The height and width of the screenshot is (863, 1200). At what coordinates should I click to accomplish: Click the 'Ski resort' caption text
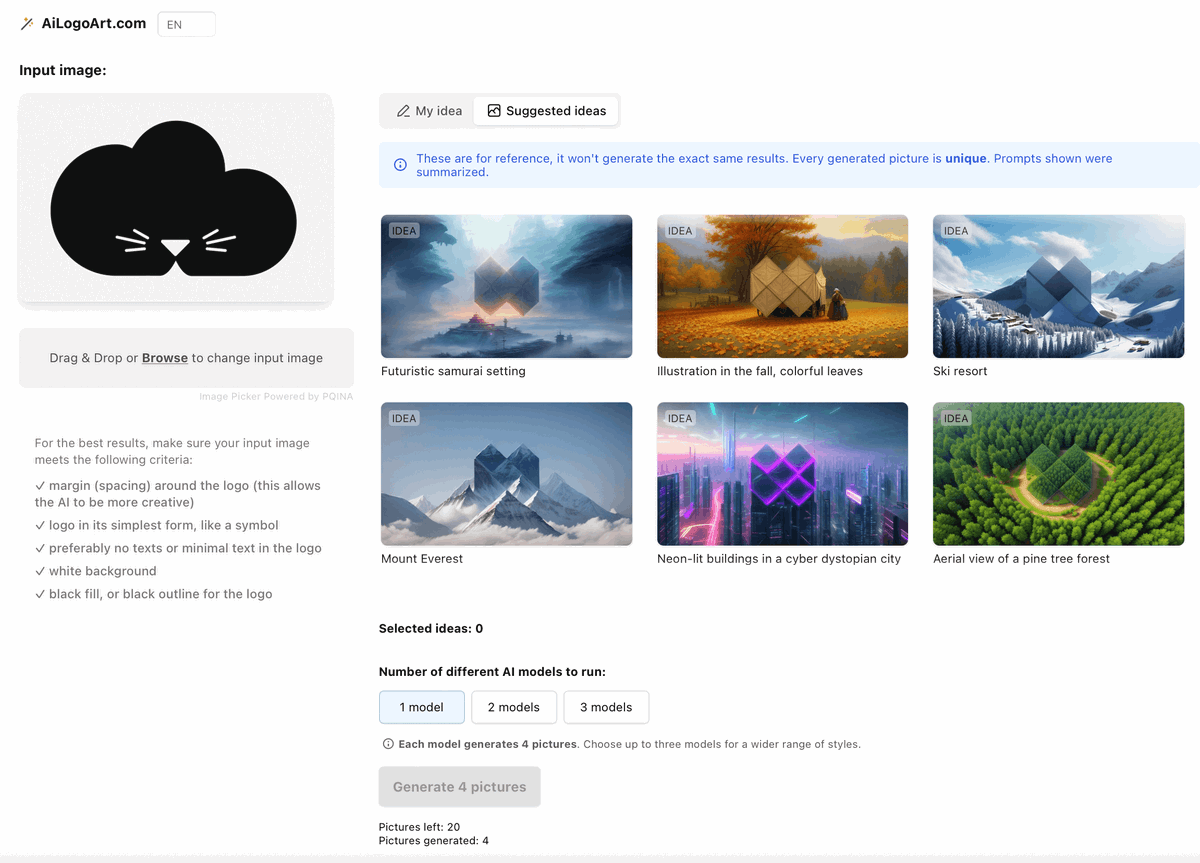tap(960, 371)
